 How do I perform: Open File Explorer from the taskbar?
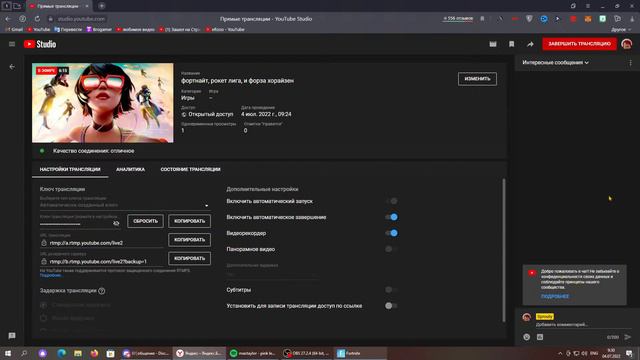click(78, 353)
